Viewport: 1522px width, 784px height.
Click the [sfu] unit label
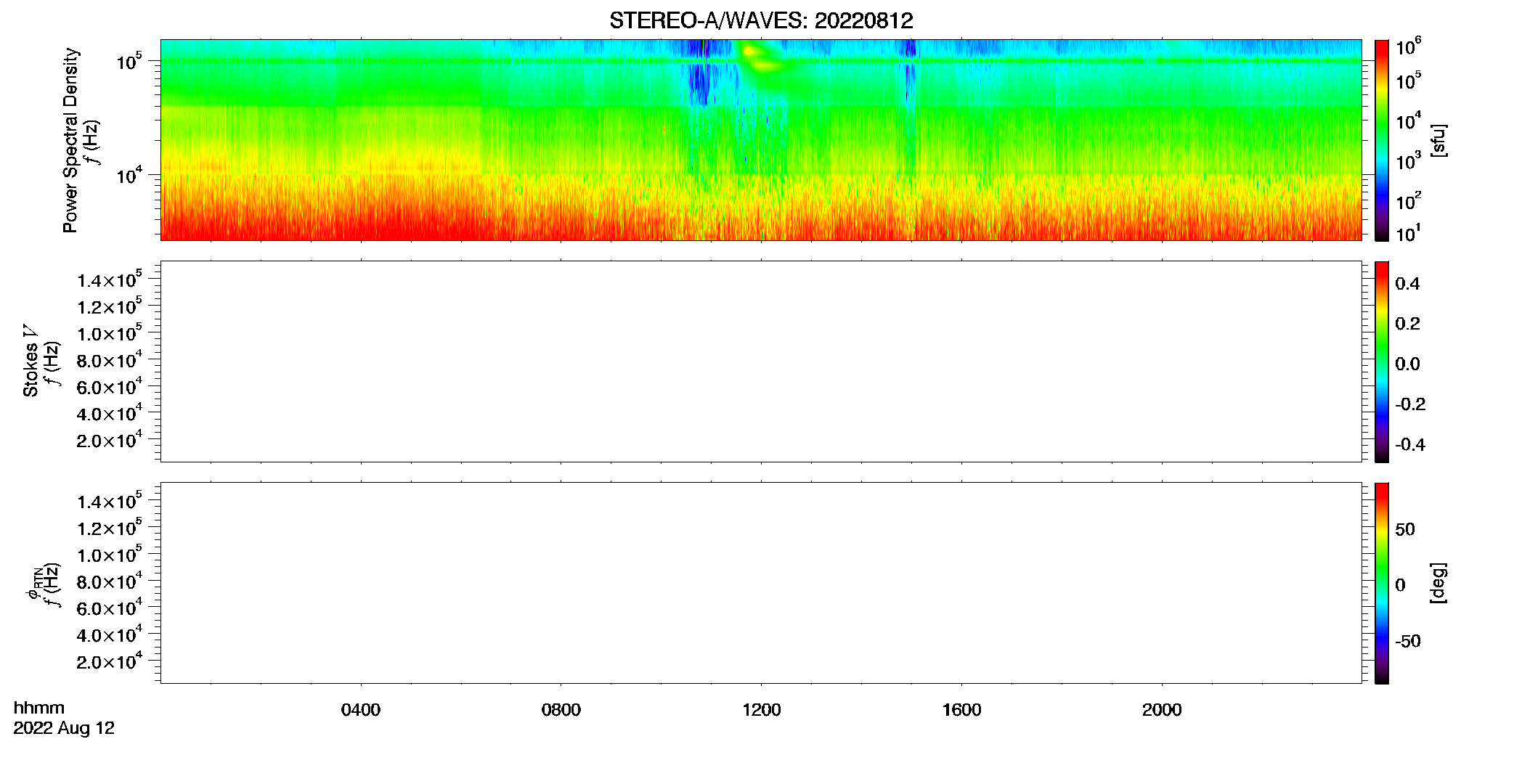pos(1438,140)
